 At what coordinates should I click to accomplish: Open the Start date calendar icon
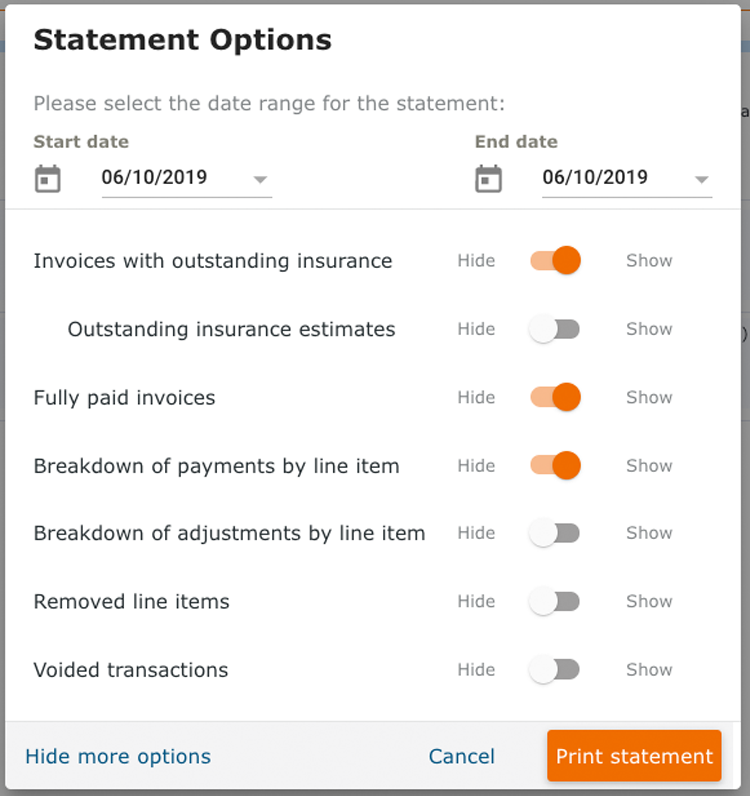click(x=48, y=179)
